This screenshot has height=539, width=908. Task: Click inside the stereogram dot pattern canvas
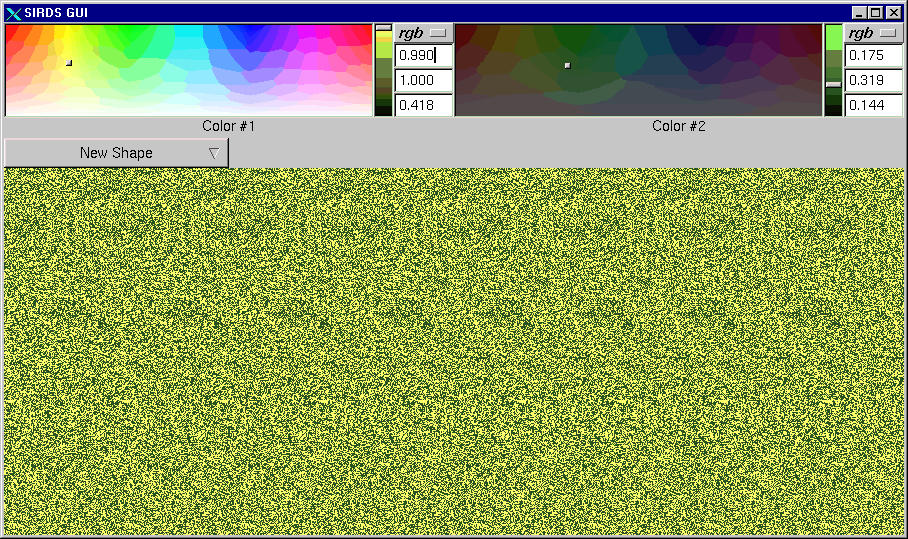454,350
